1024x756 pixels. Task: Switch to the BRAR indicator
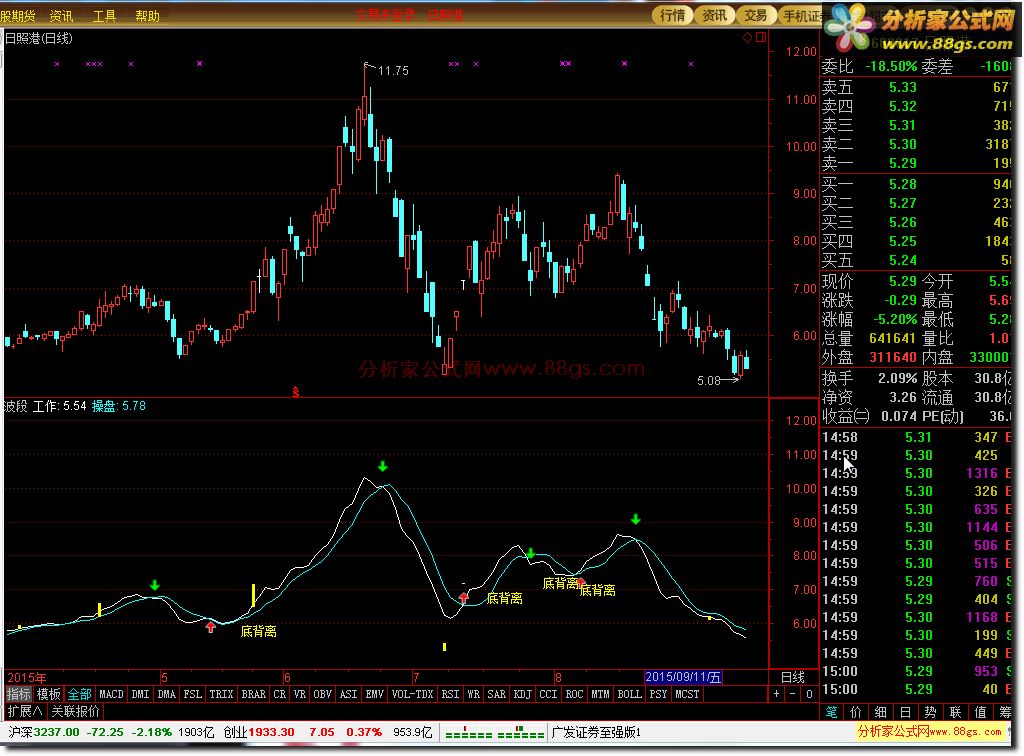tap(253, 694)
